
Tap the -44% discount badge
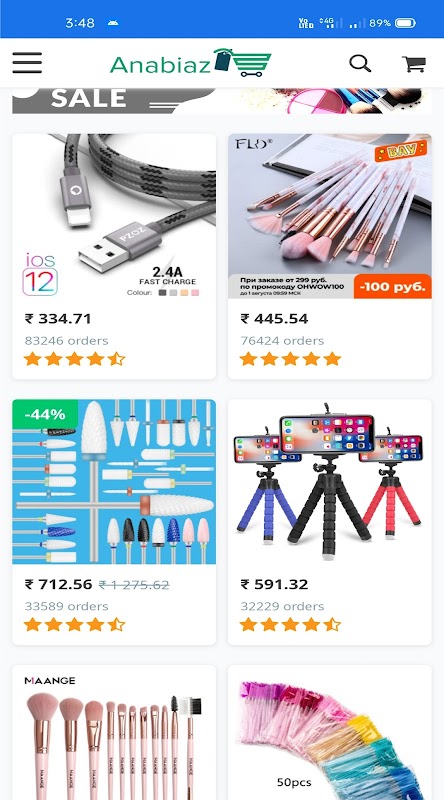45,413
